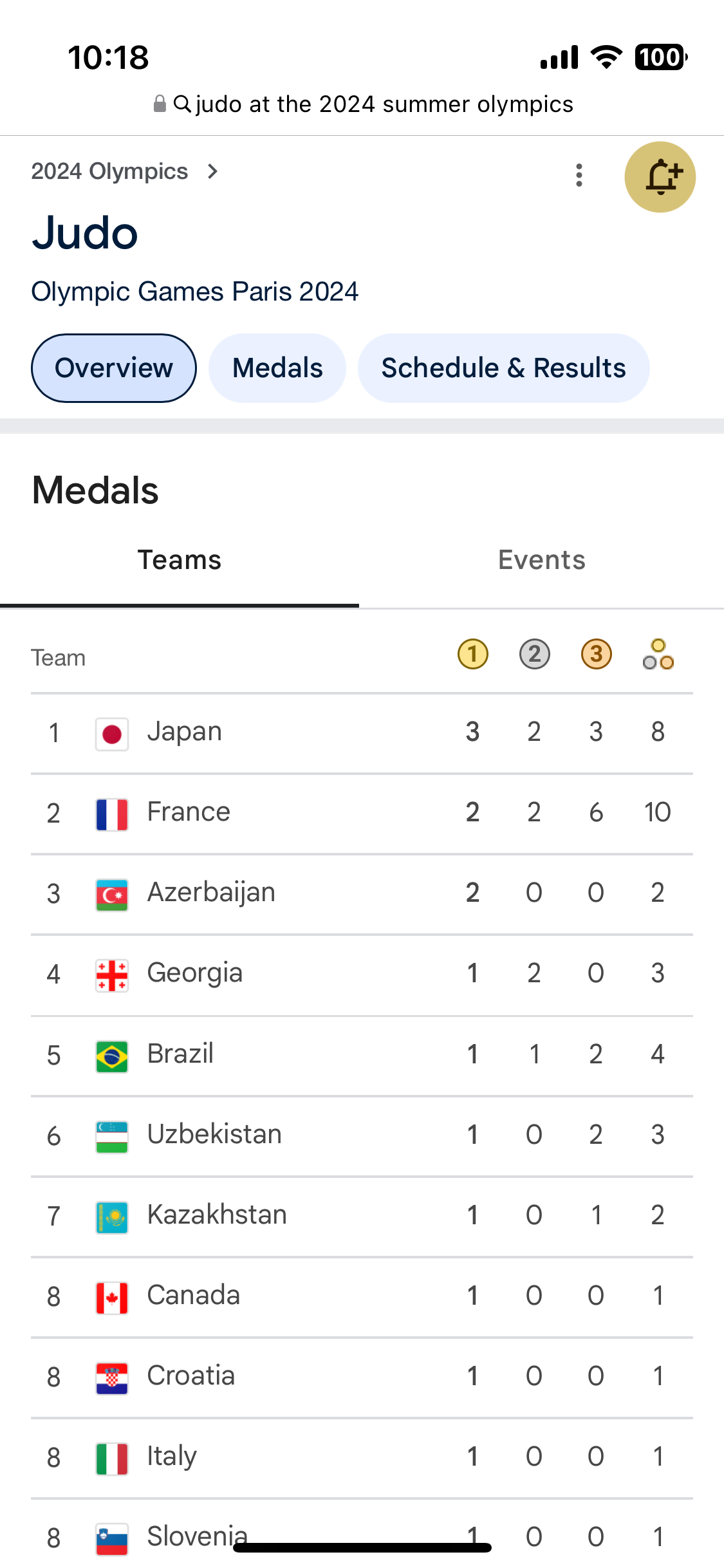This screenshot has width=724, height=1568.
Task: Expand the 2024 Olympics breadcrumb chevron
Action: (212, 171)
